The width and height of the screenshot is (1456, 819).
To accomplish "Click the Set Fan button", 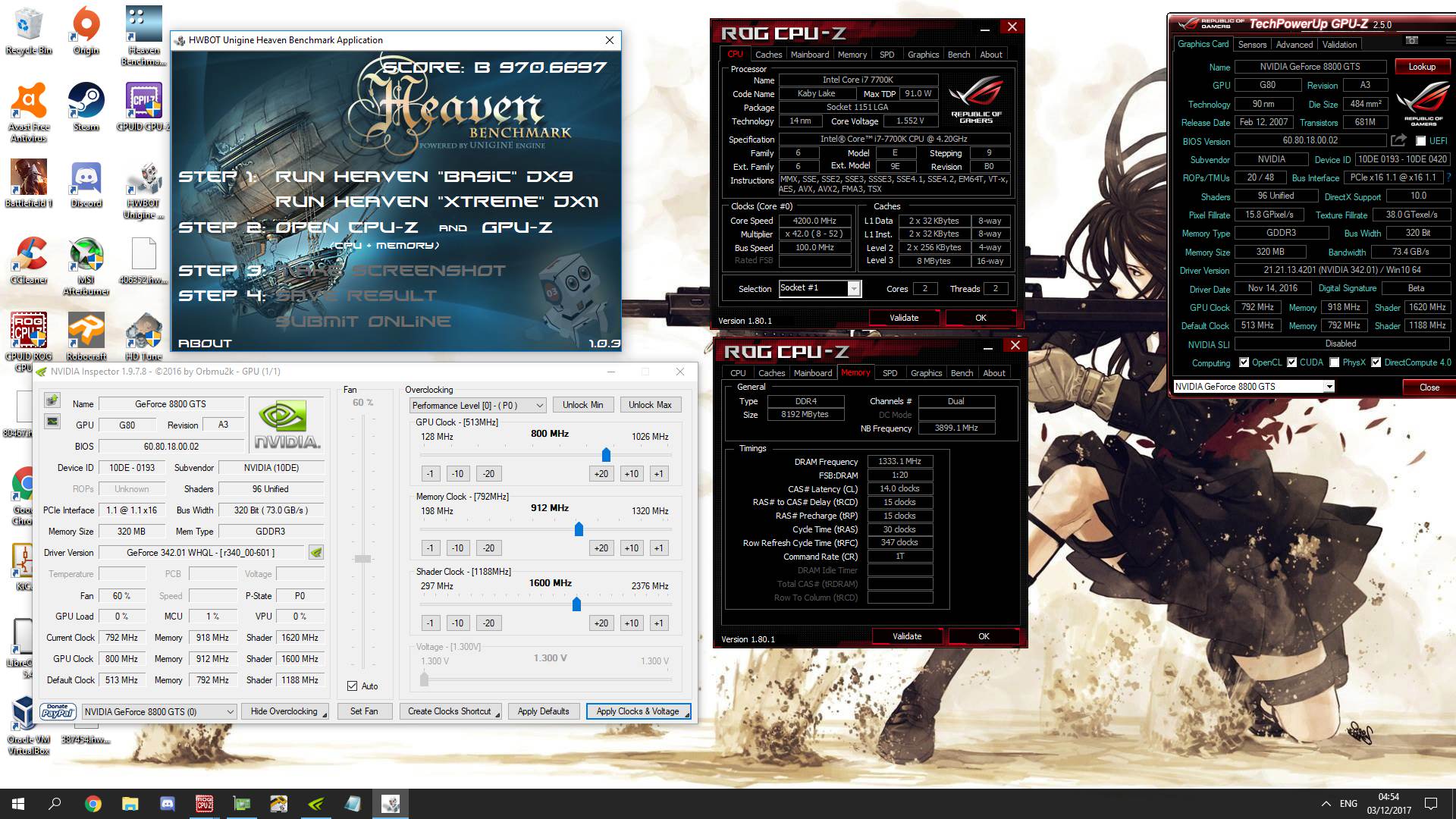I will 364,711.
